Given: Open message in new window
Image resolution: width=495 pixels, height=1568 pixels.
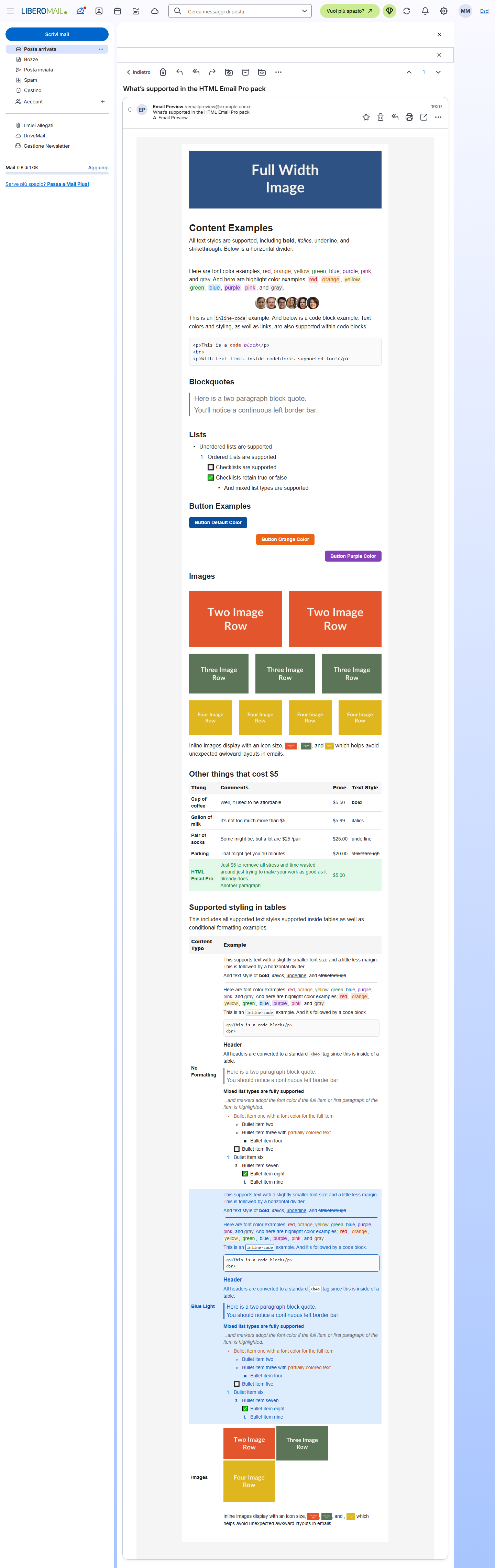Looking at the screenshot, I should click(424, 117).
